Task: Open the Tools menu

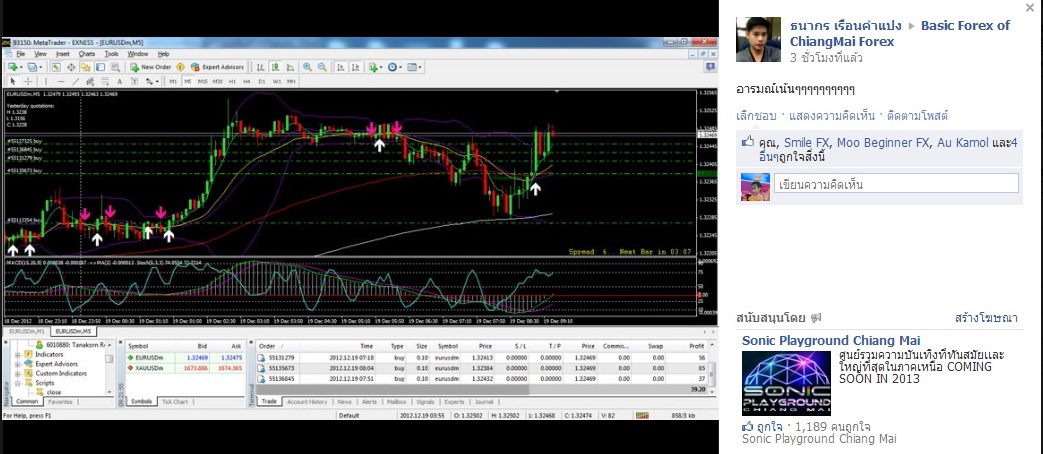Action: [111, 54]
